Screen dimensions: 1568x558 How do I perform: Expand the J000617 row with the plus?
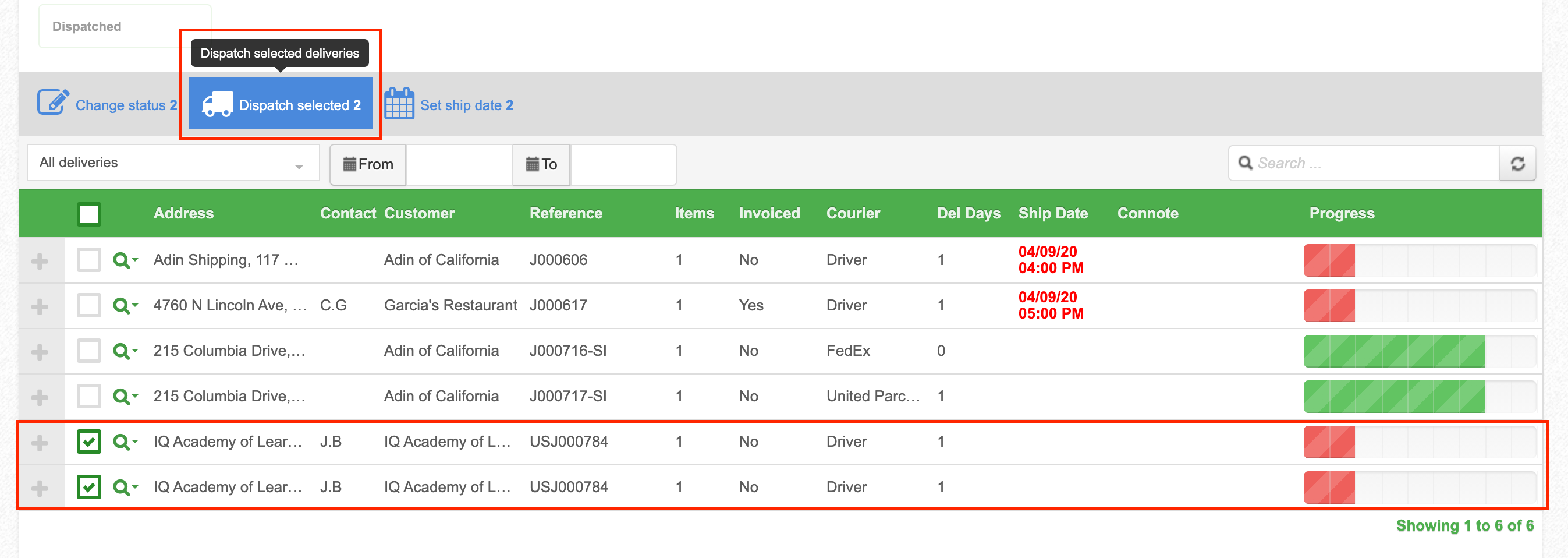40,306
